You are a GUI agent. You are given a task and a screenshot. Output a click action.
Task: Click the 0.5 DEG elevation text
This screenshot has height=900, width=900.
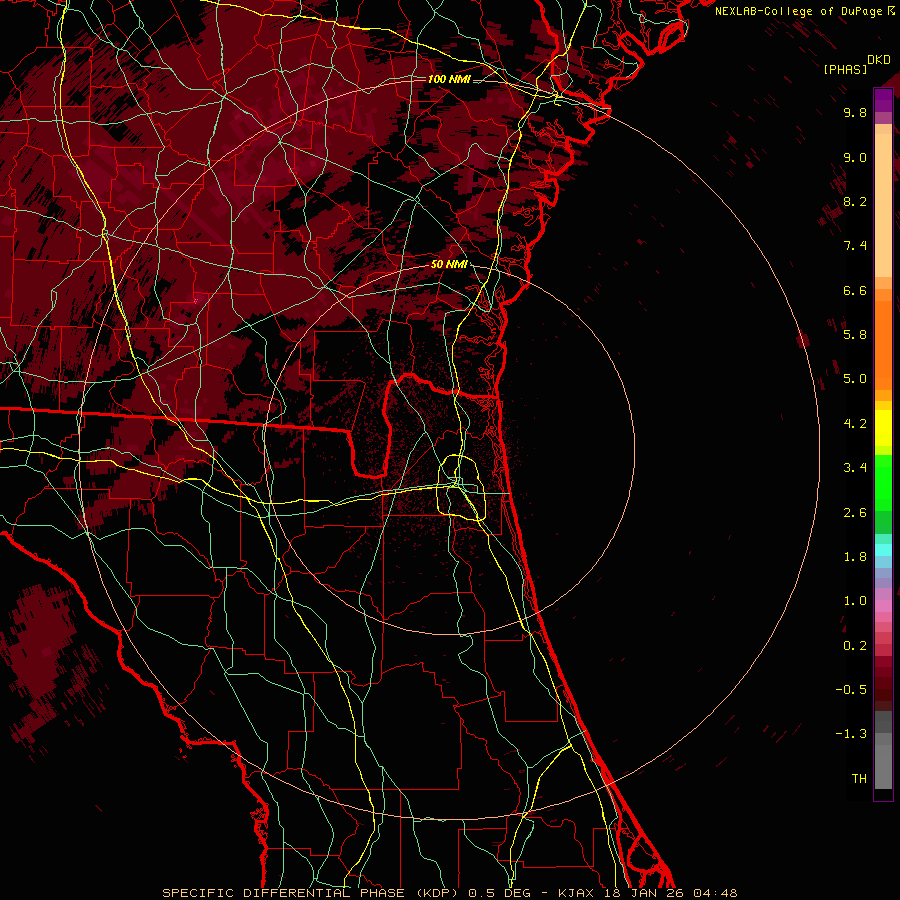point(499,893)
